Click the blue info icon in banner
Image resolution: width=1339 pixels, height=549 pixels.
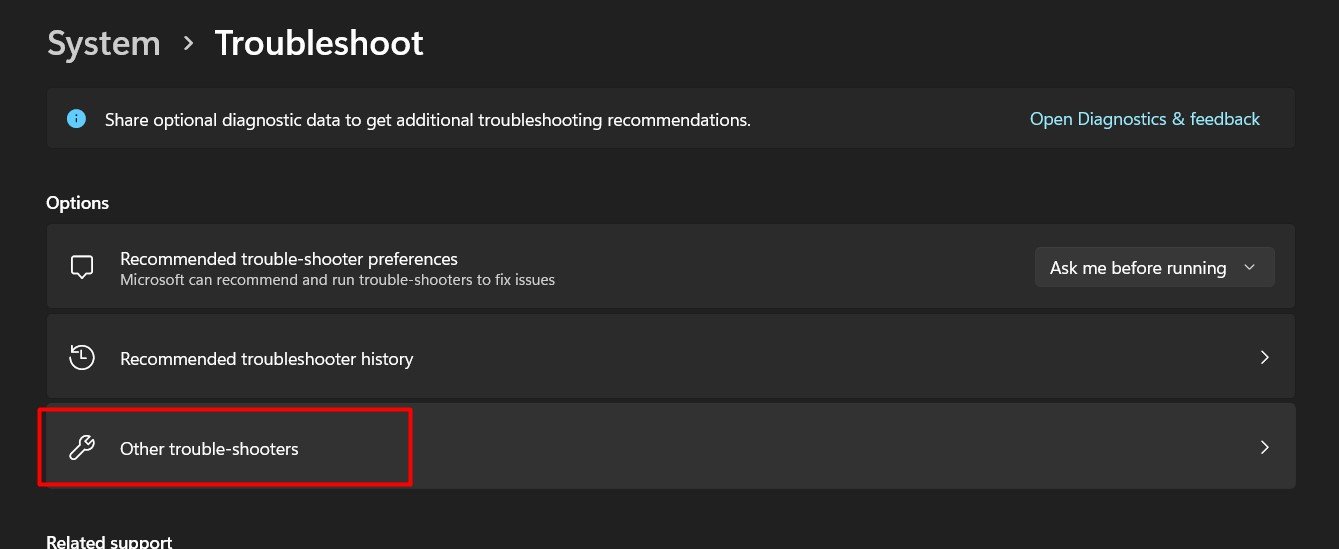click(x=76, y=119)
